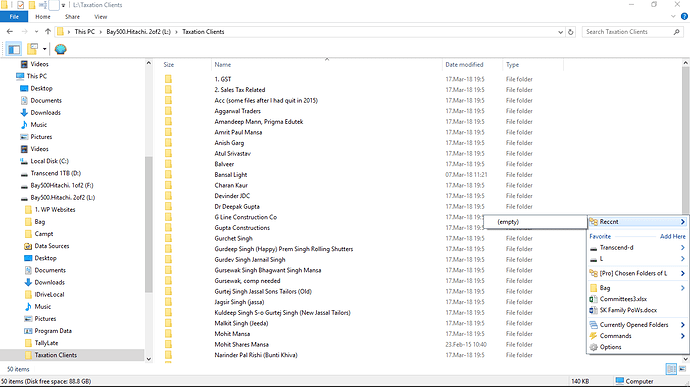Open [Pro] Chosen Folders of L submenu
The width and height of the screenshot is (690, 387).
point(638,273)
